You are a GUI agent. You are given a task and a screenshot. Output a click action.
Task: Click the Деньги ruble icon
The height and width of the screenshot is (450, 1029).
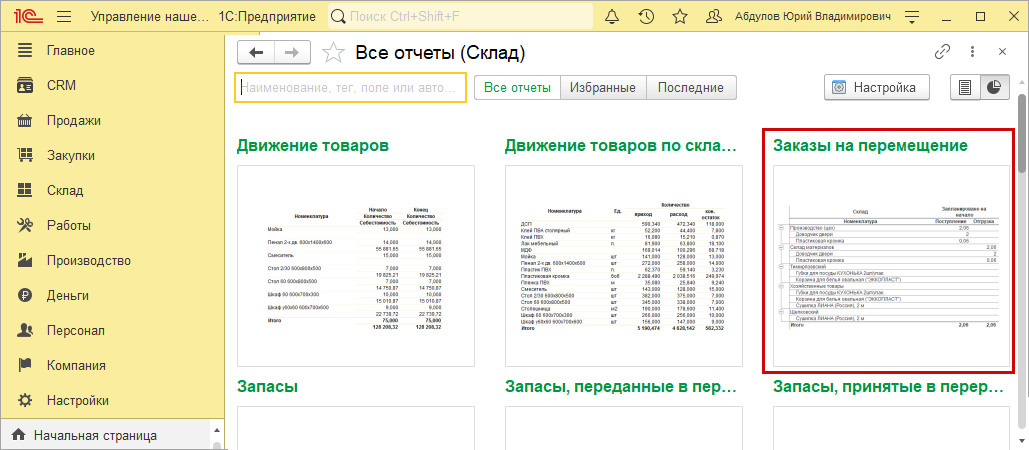[x=25, y=296]
